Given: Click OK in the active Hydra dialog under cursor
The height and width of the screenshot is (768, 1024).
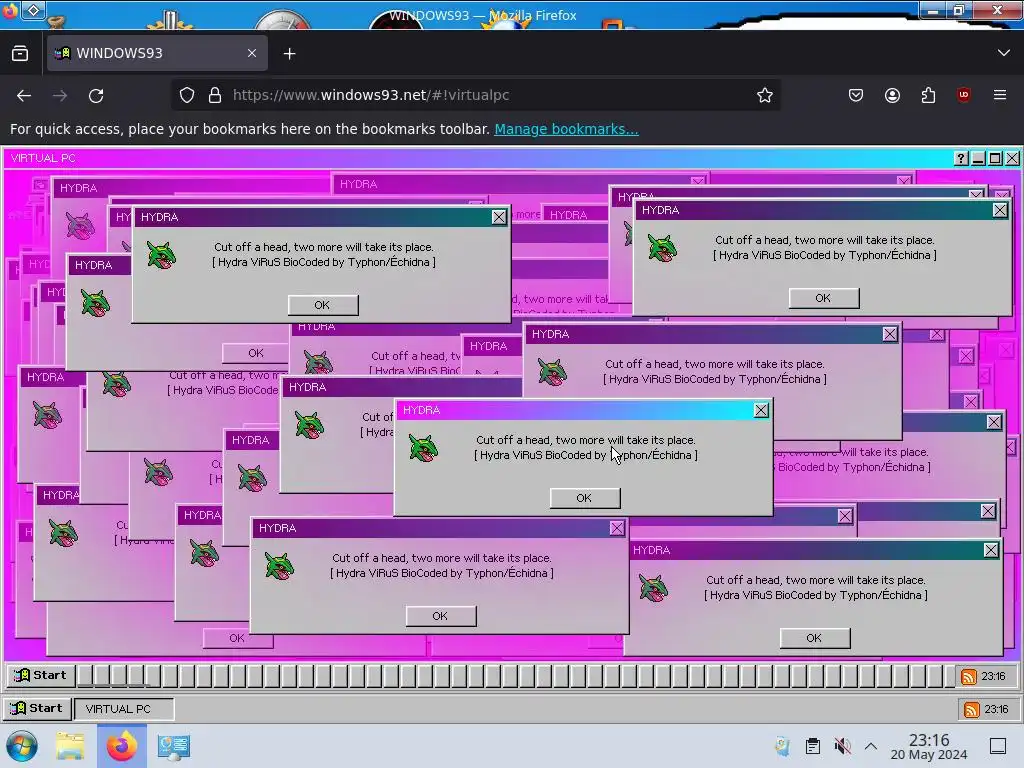Looking at the screenshot, I should [584, 498].
